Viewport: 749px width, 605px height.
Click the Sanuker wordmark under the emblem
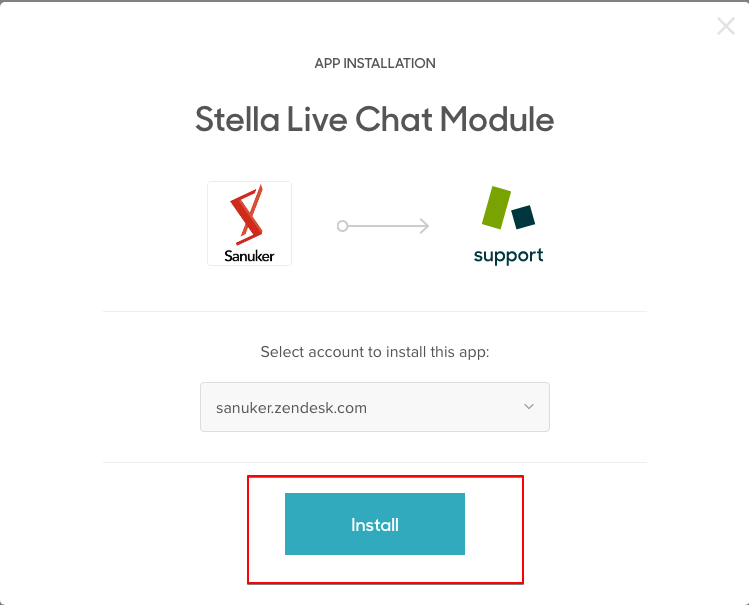pyautogui.click(x=249, y=256)
